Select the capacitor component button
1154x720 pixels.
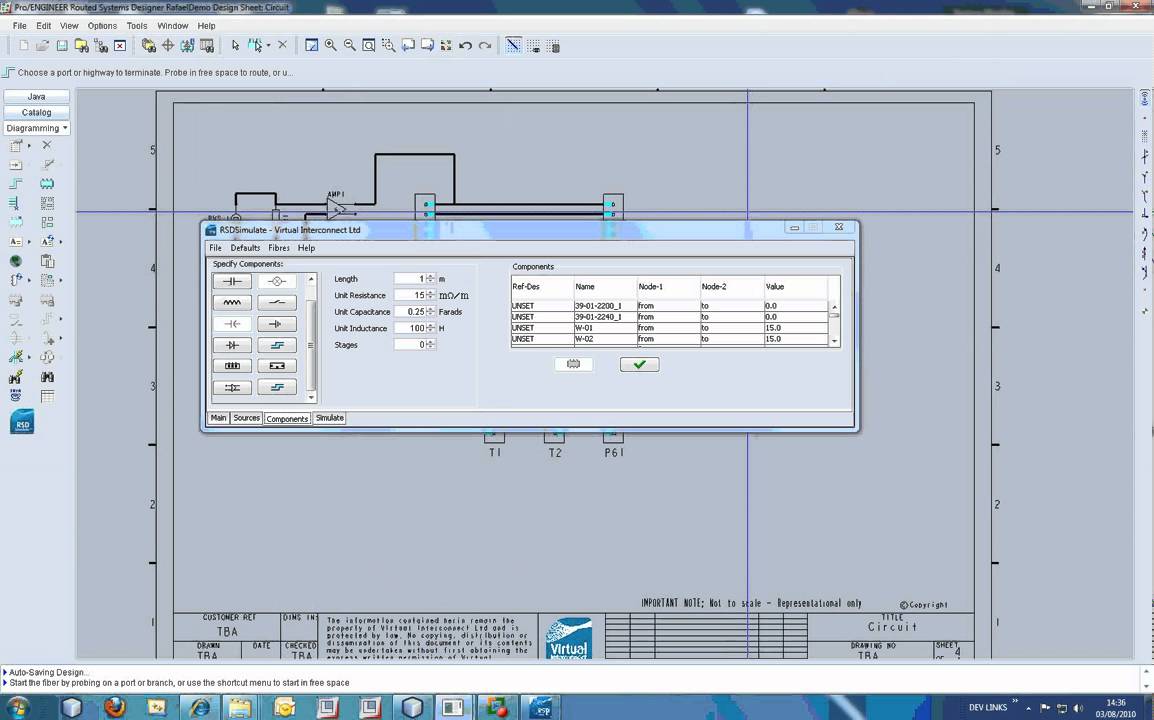coord(232,281)
